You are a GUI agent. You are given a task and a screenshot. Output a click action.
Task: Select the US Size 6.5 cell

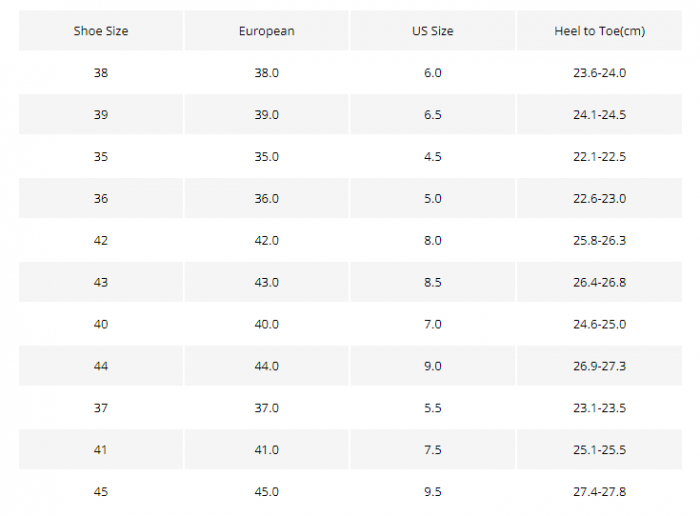click(x=432, y=115)
